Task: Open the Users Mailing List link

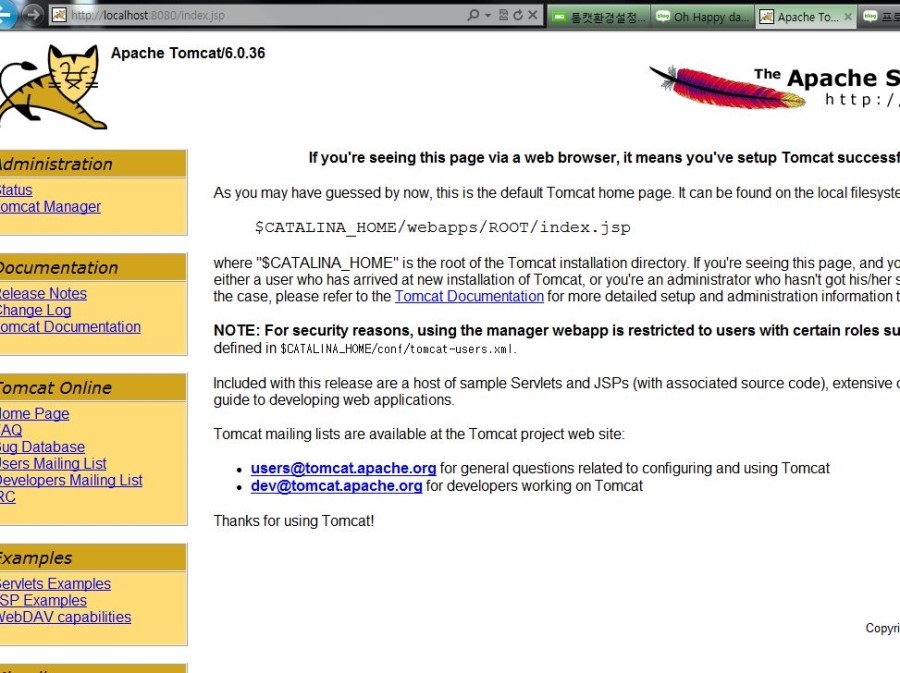Action: 53,464
